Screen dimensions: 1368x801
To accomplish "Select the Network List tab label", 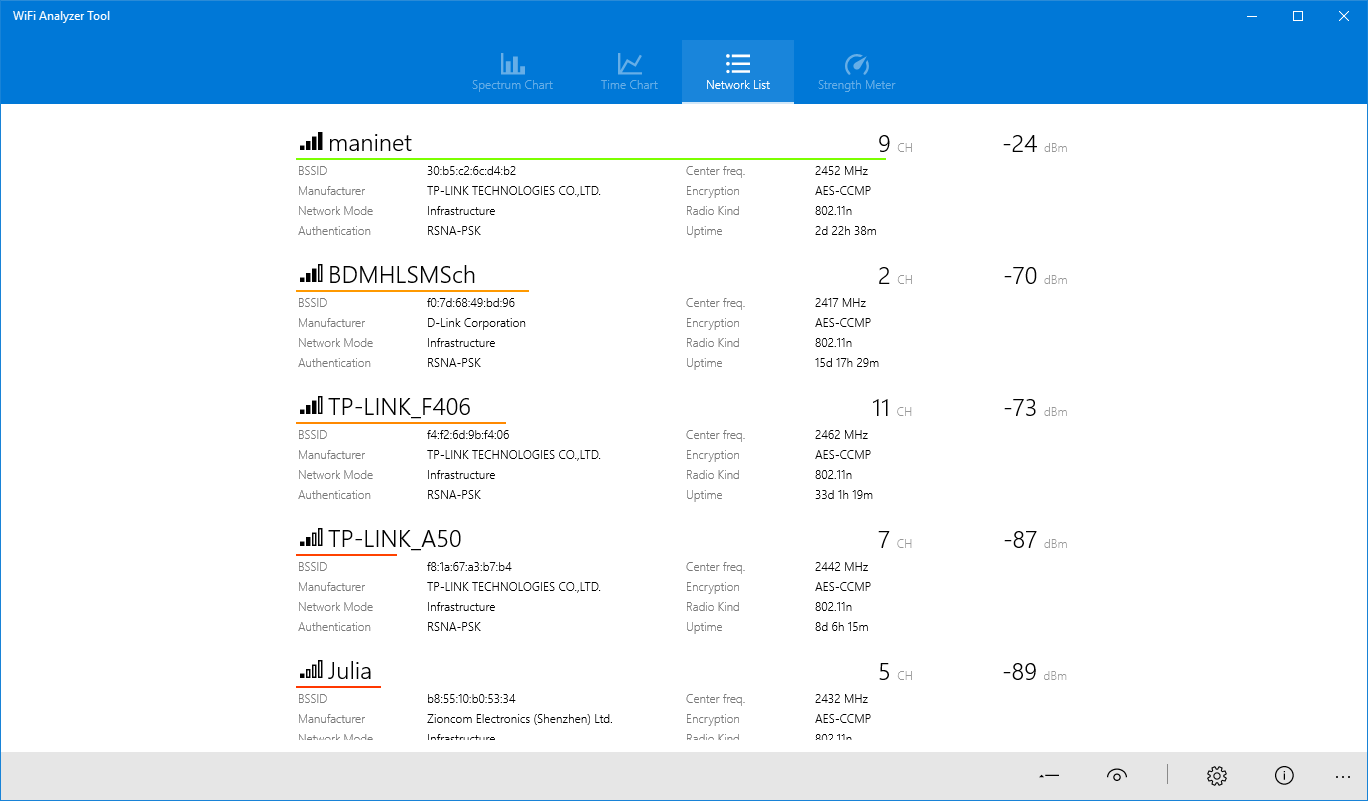I will click(737, 85).
